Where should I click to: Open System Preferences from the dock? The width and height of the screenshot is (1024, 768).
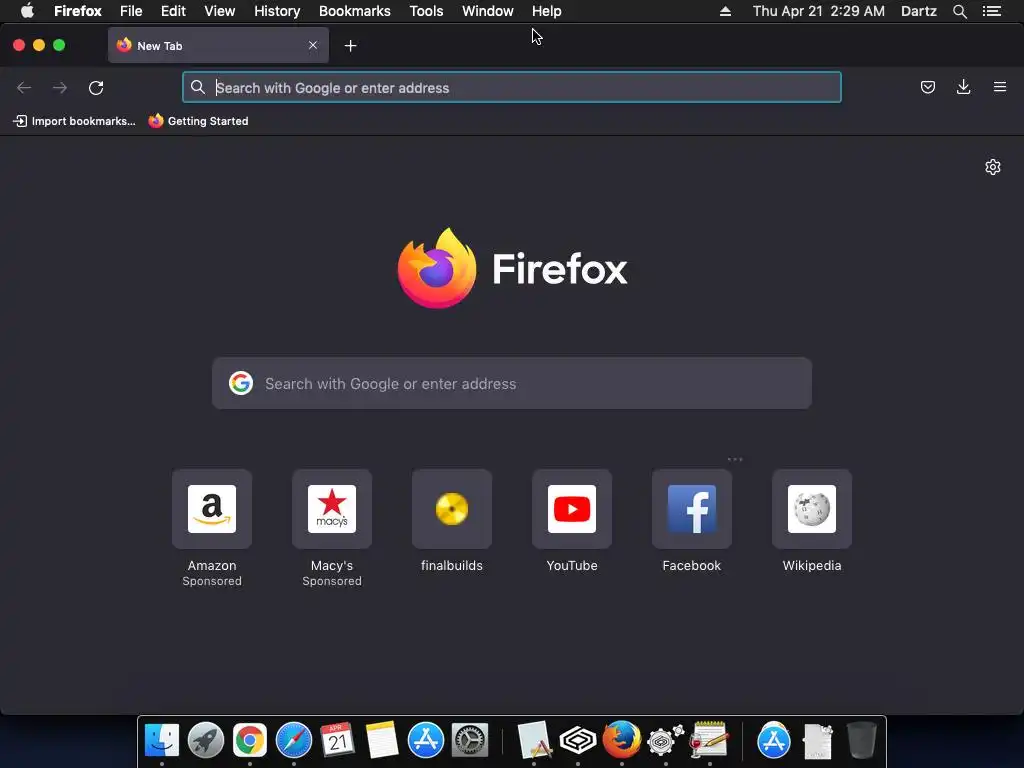tap(470, 741)
